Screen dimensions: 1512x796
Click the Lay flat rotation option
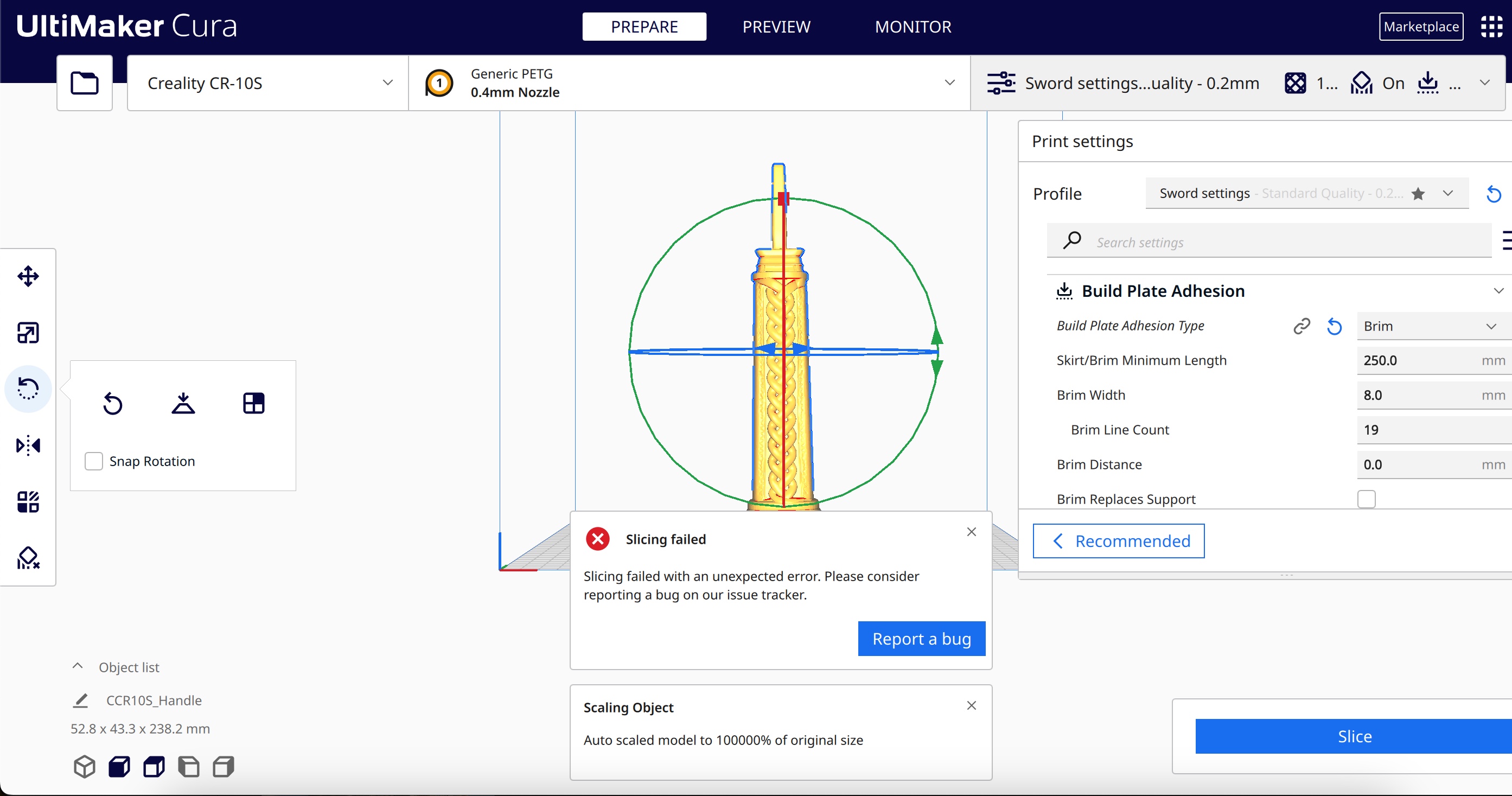pyautogui.click(x=183, y=403)
